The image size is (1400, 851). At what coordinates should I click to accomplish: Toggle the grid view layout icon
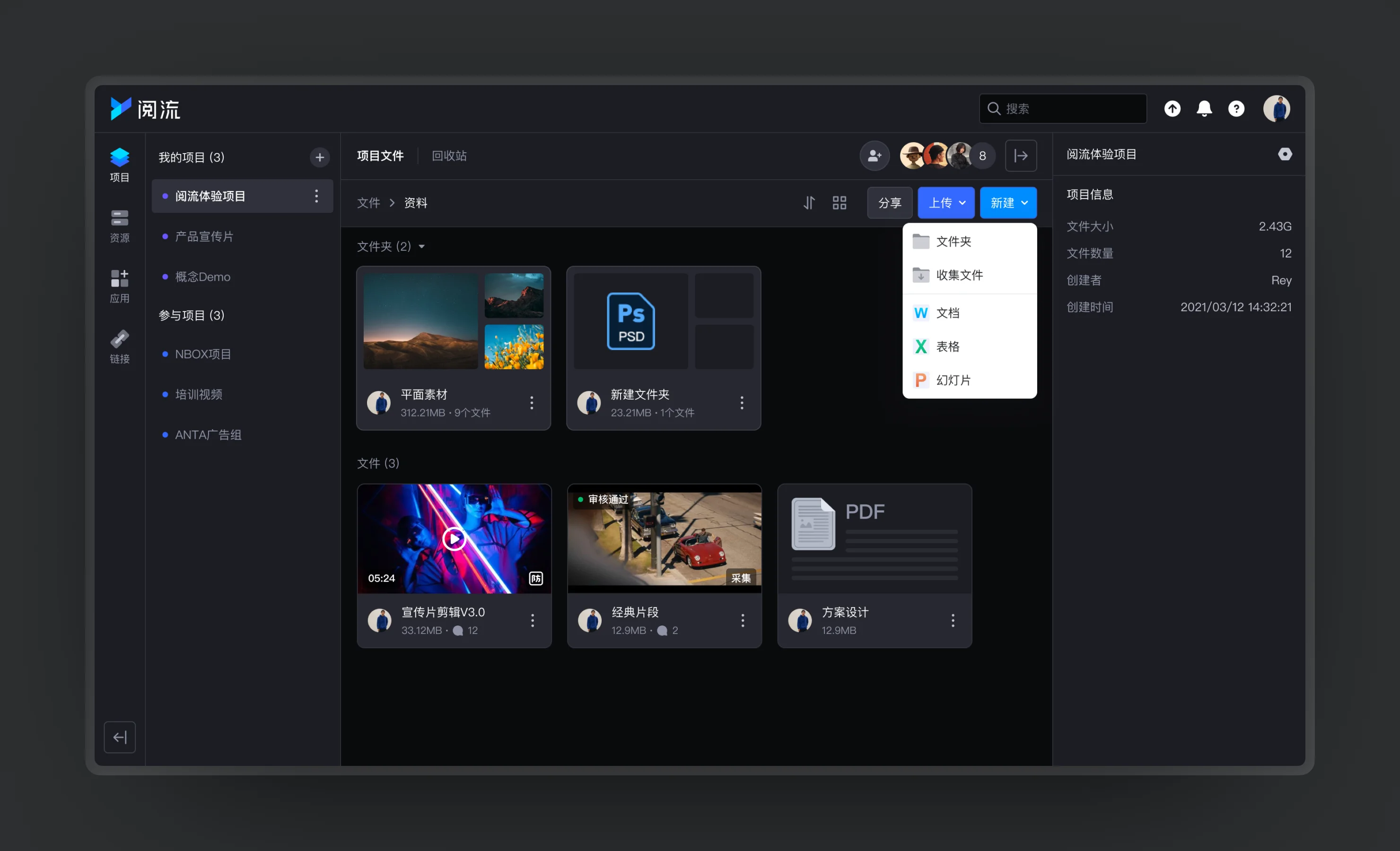click(x=839, y=203)
